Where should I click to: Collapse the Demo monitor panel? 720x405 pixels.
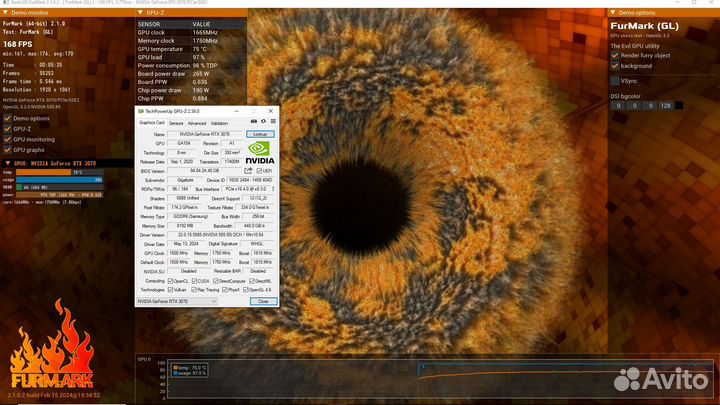(x=6, y=13)
